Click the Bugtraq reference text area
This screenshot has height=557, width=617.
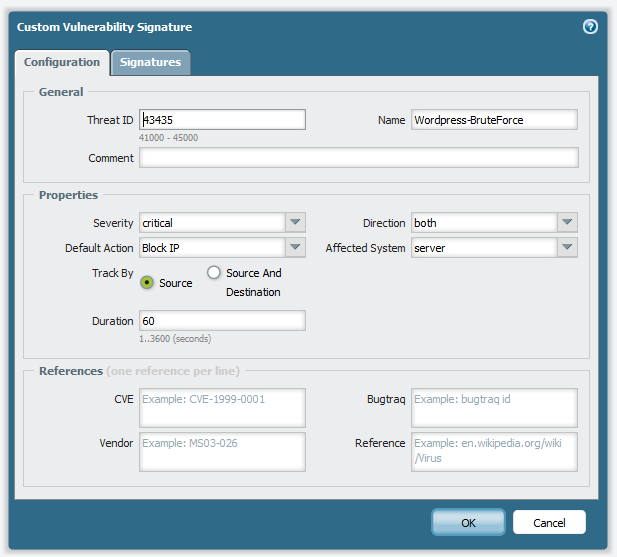tap(494, 408)
